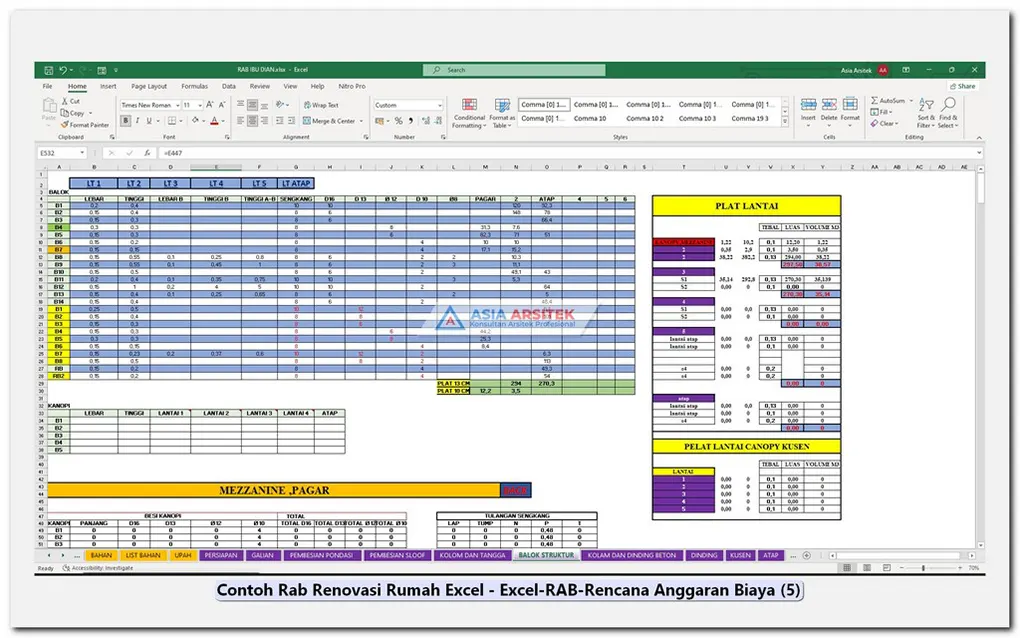Open the font size dropdown
Viewport: 1020px width, 638px height.
(x=200, y=105)
